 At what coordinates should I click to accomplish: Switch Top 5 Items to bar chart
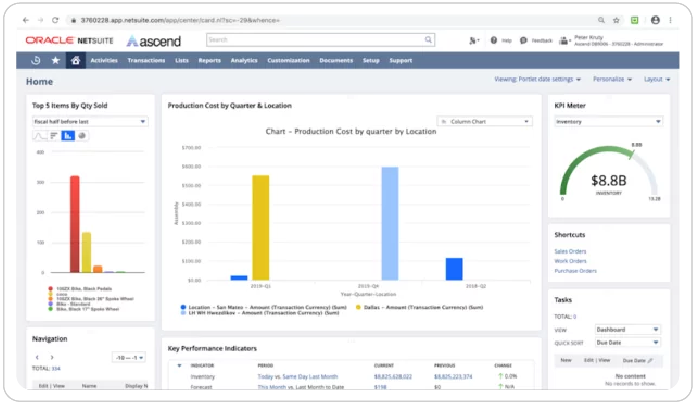point(54,136)
